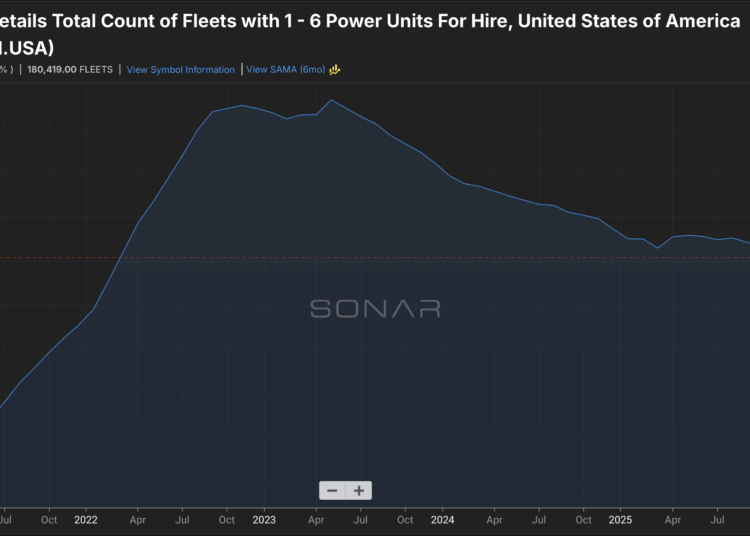Open the View Symbol Information link

pos(181,70)
